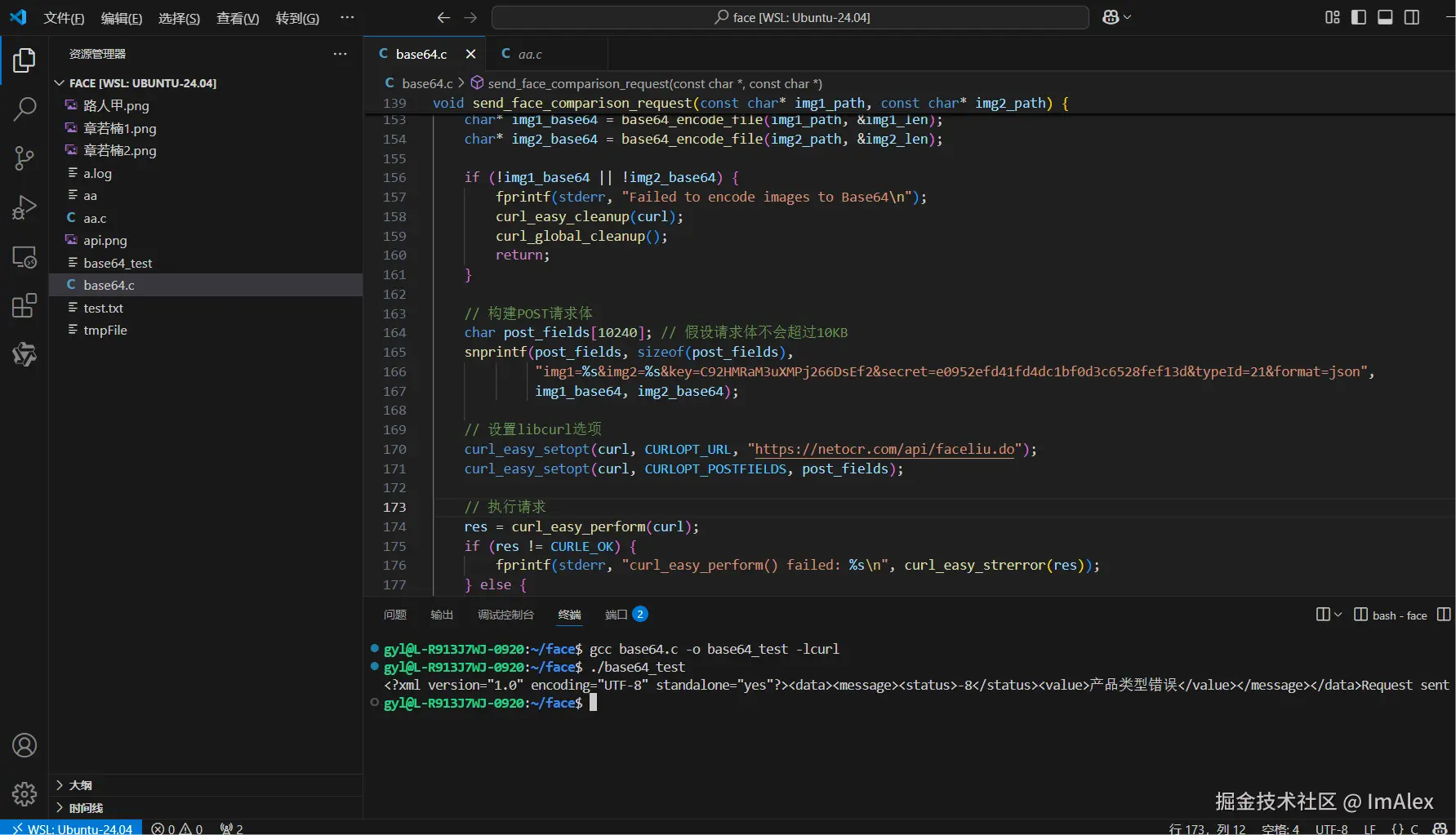Open the 文件(F) menu
Screen dimensions: 1456x835
pos(64,18)
